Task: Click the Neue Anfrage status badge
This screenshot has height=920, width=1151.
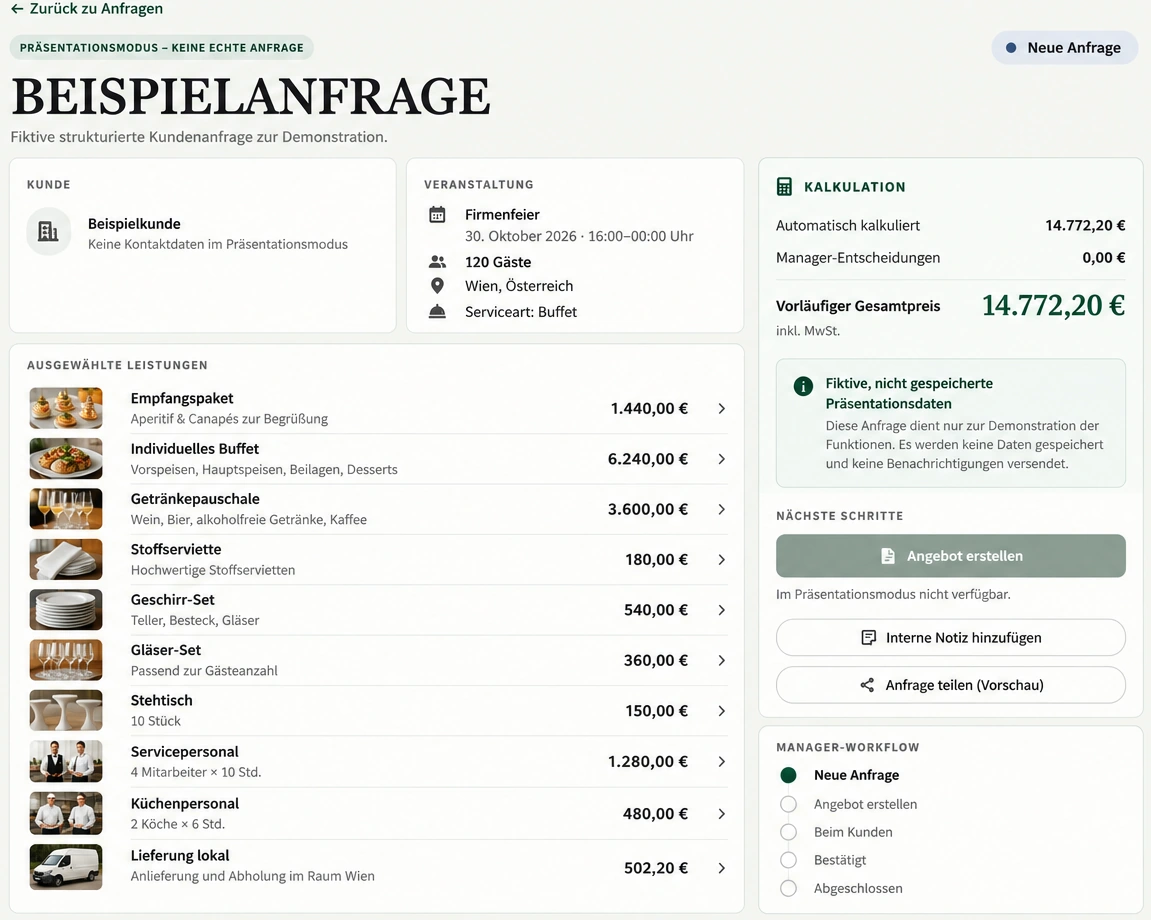Action: click(1064, 48)
